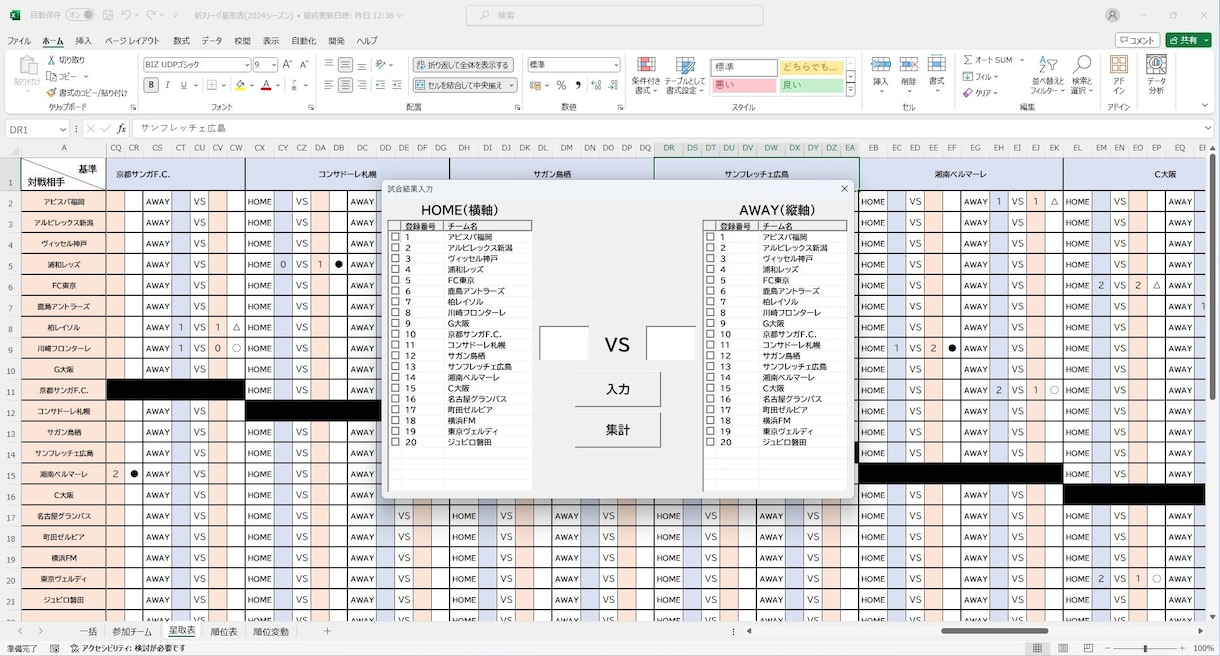Toggle the AutoSave (自動保存) switch

coord(80,15)
